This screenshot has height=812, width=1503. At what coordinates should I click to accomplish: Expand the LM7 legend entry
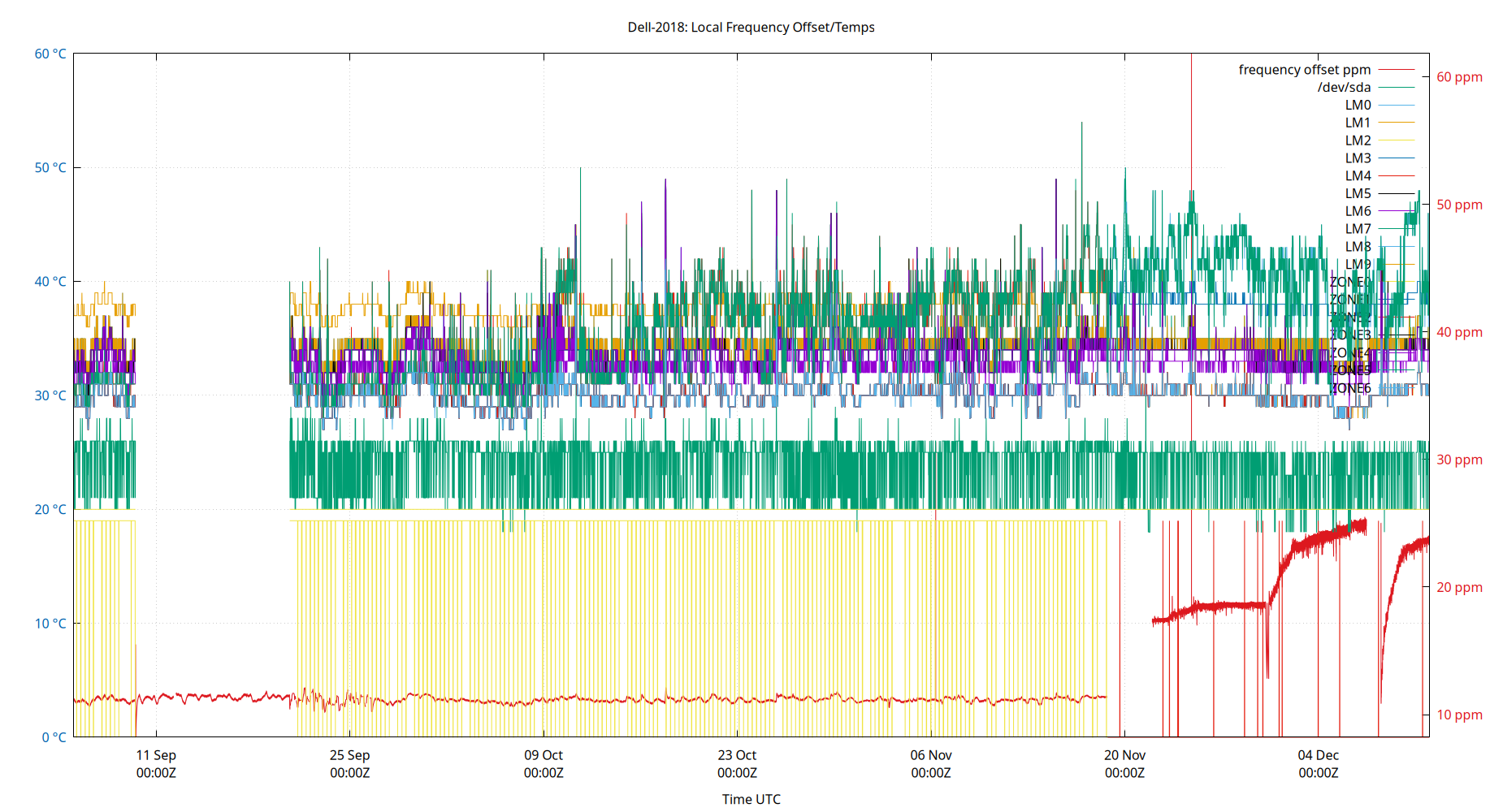(1357, 228)
